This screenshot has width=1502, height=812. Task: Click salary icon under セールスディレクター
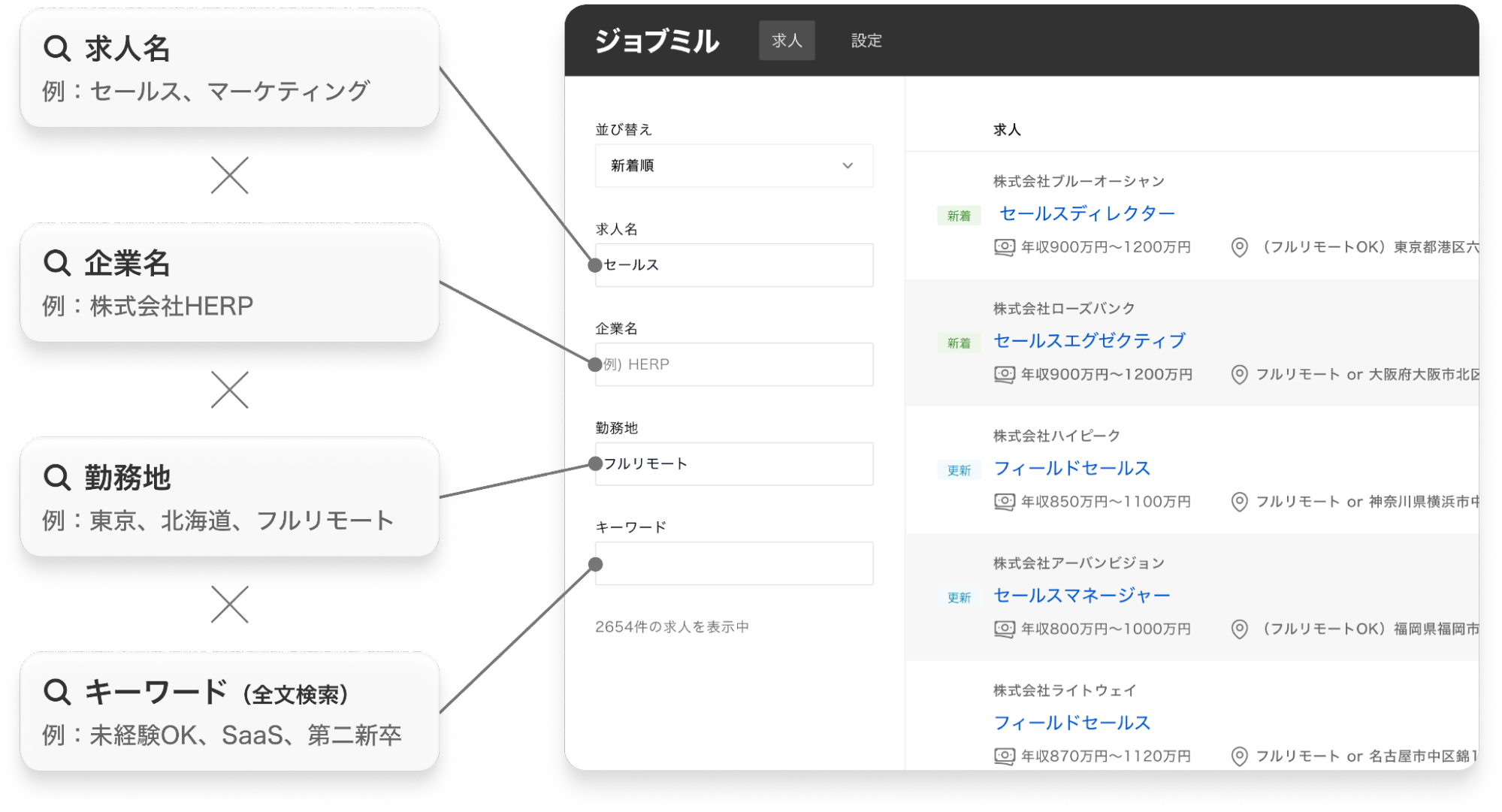coord(1004,247)
